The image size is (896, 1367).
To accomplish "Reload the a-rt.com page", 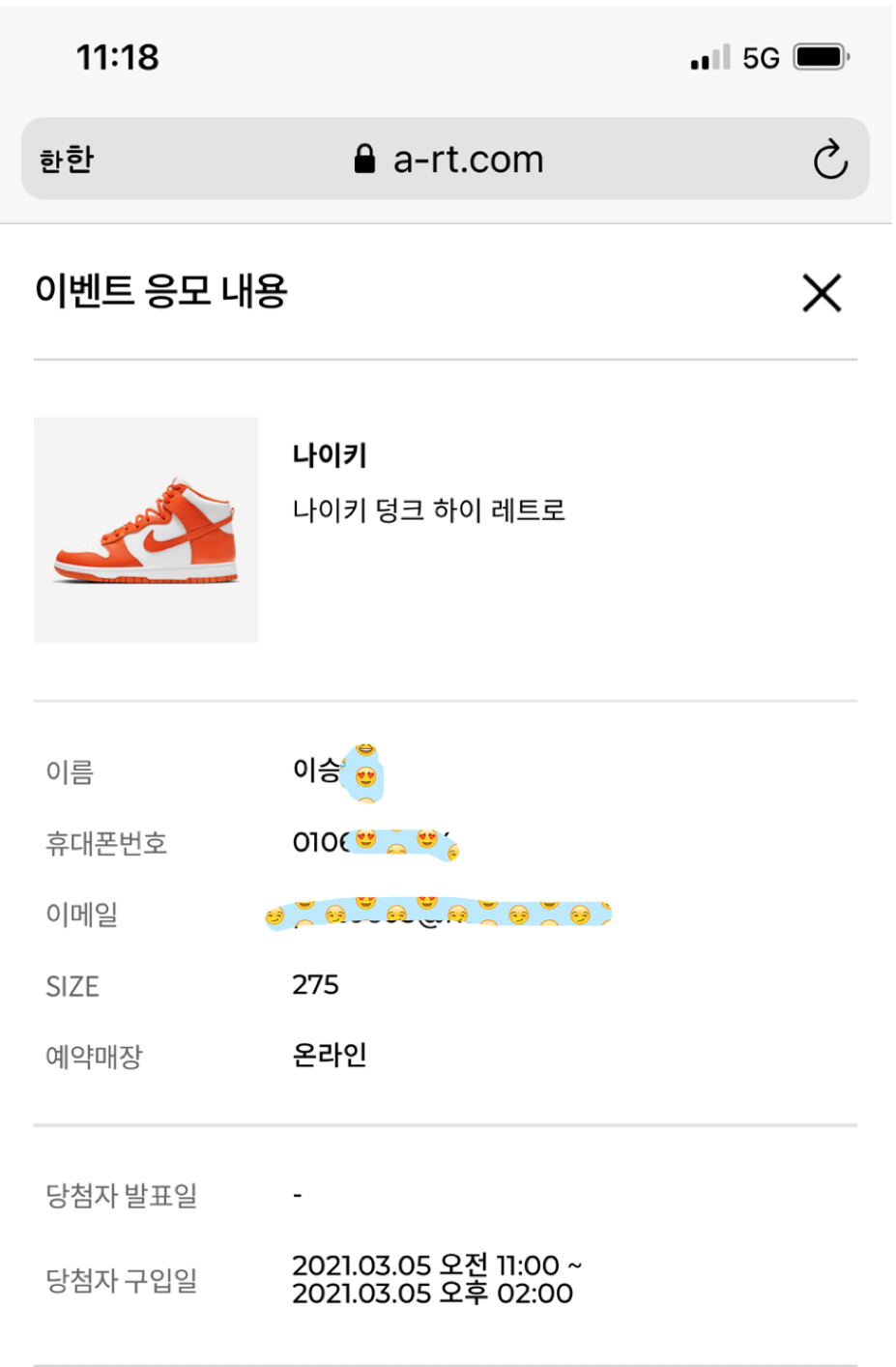I will [829, 160].
